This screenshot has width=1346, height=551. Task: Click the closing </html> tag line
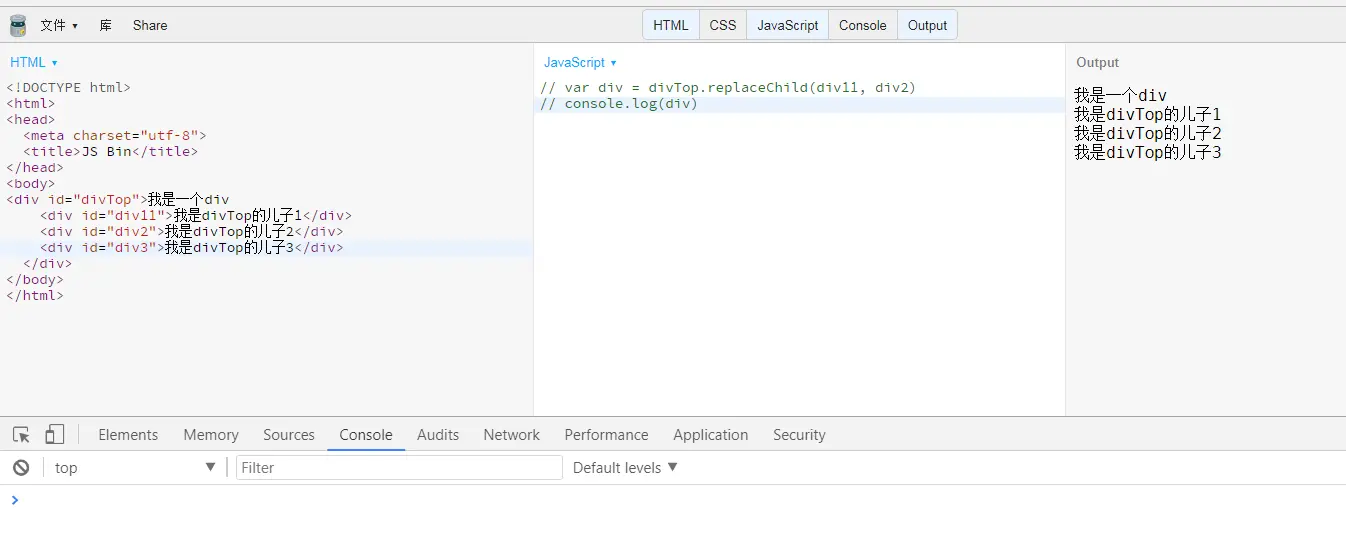[x=35, y=296]
